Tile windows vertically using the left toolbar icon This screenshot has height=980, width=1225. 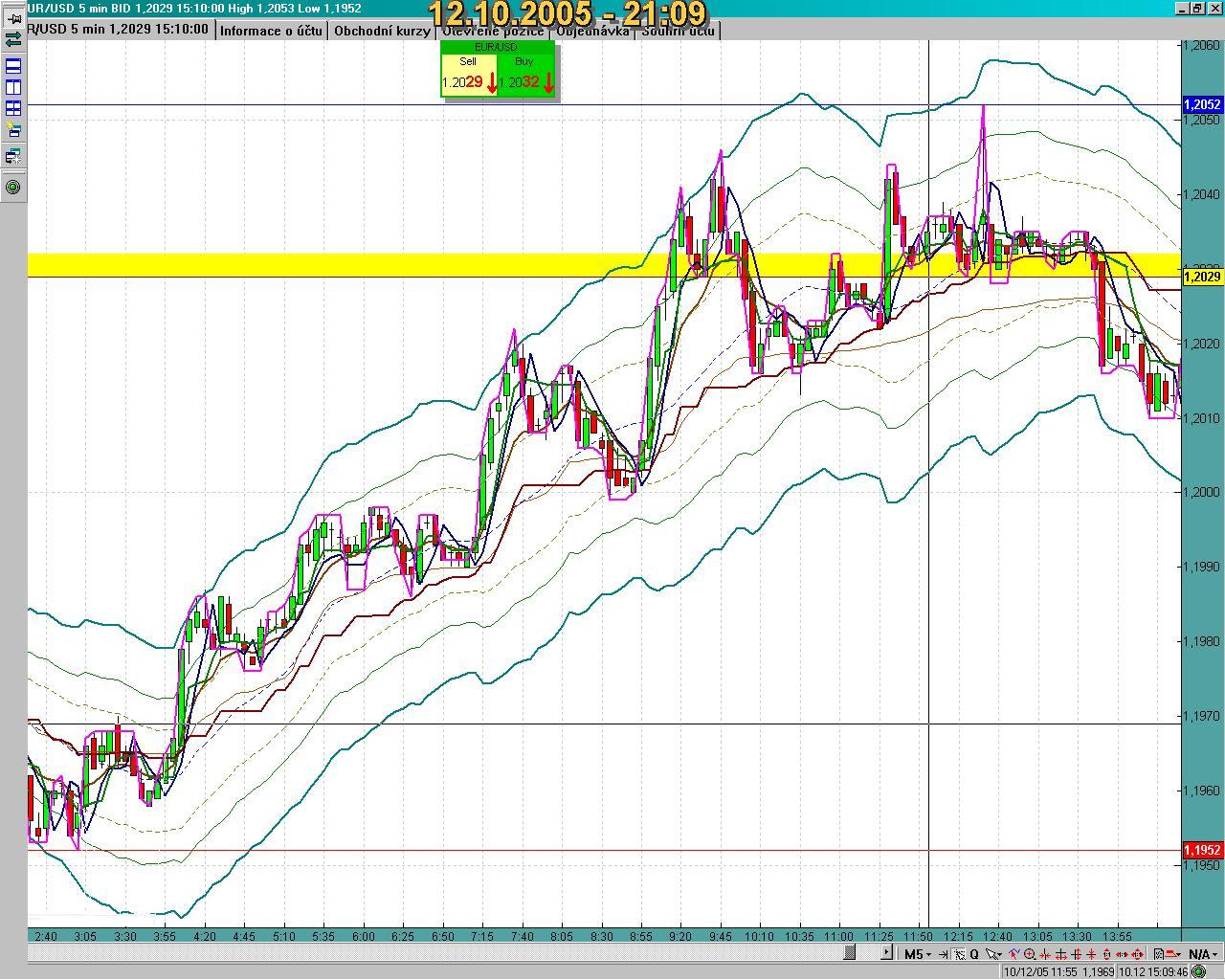[x=13, y=87]
